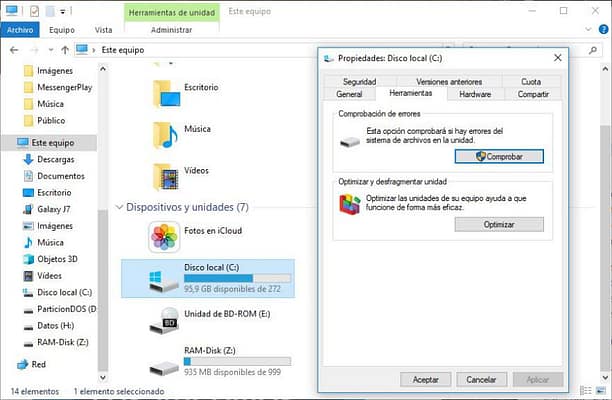Click the Optimizar button
The width and height of the screenshot is (612, 400).
[499, 224]
